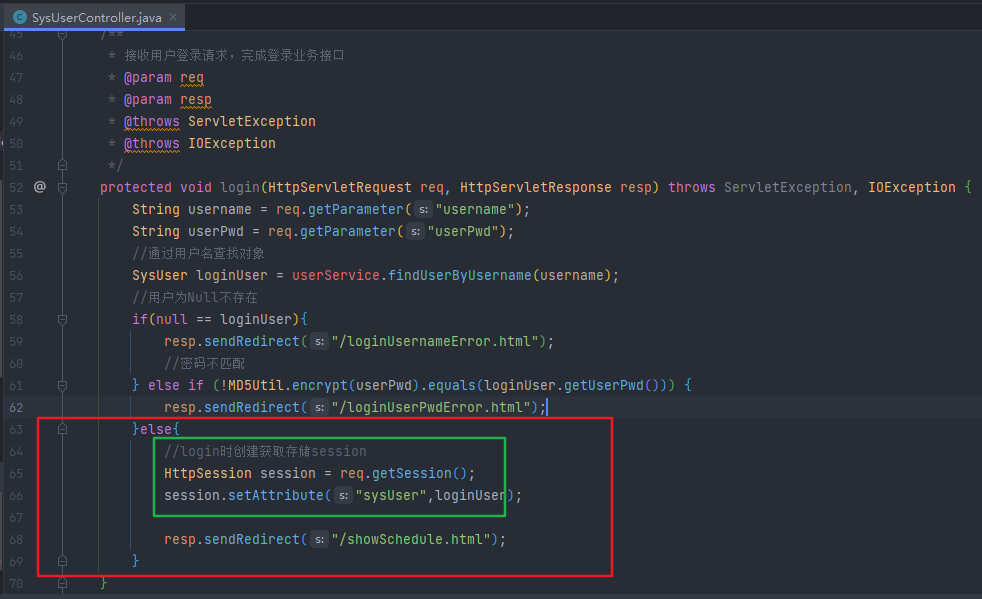Click the @param req Javadoc tag

tap(163, 77)
